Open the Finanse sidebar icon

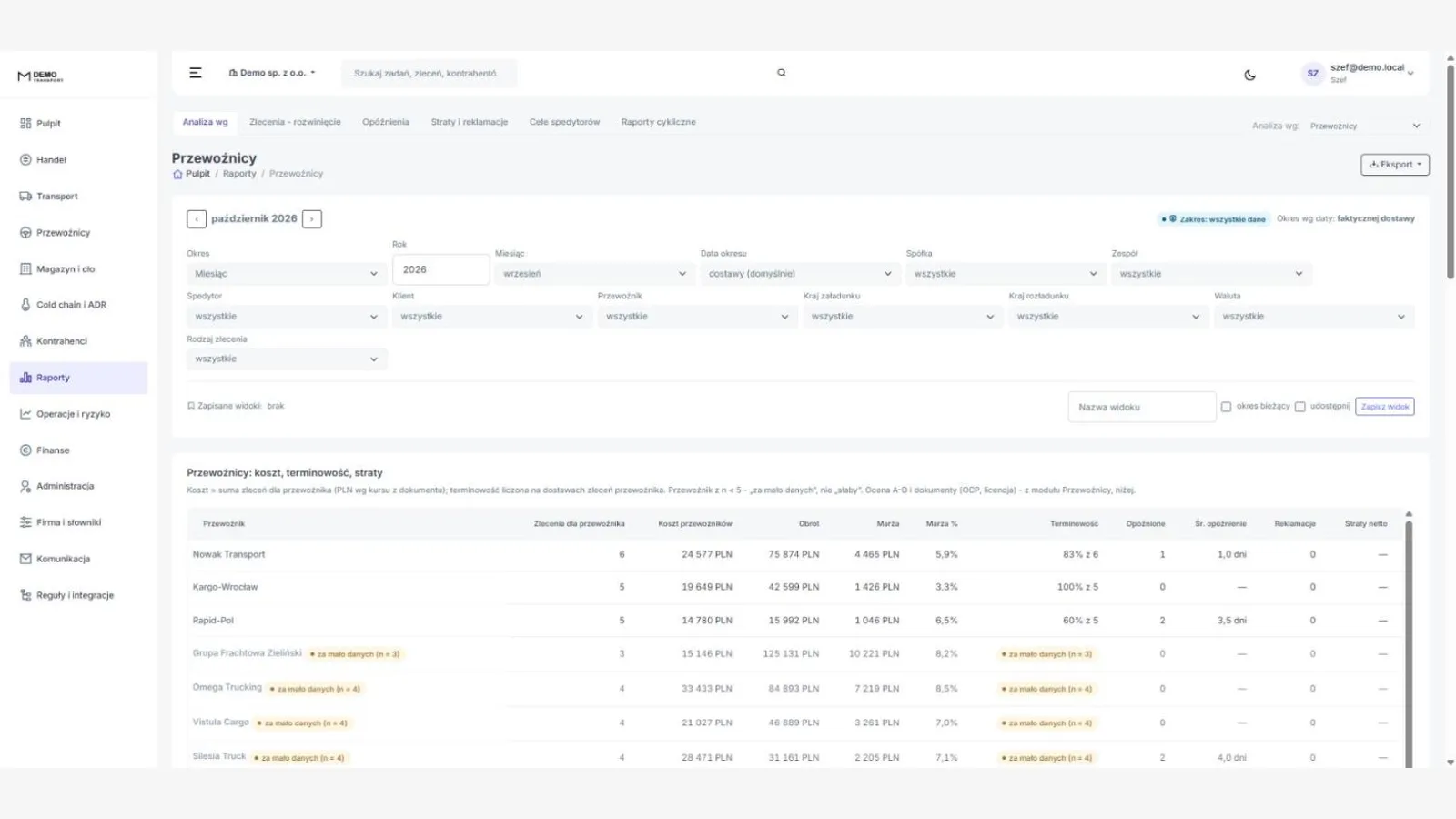25,450
